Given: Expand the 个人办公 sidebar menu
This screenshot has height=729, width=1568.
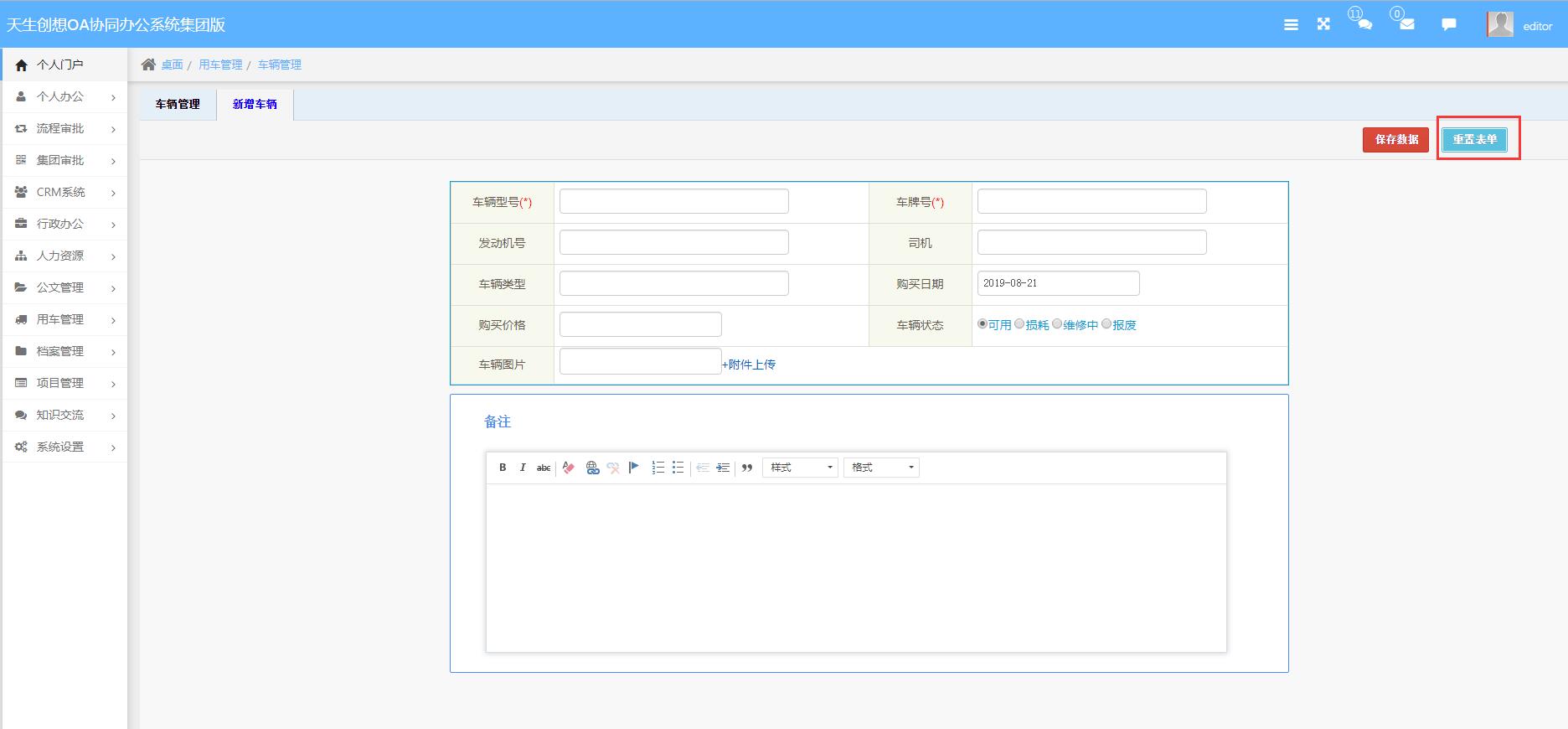Looking at the screenshot, I should pyautogui.click(x=64, y=97).
